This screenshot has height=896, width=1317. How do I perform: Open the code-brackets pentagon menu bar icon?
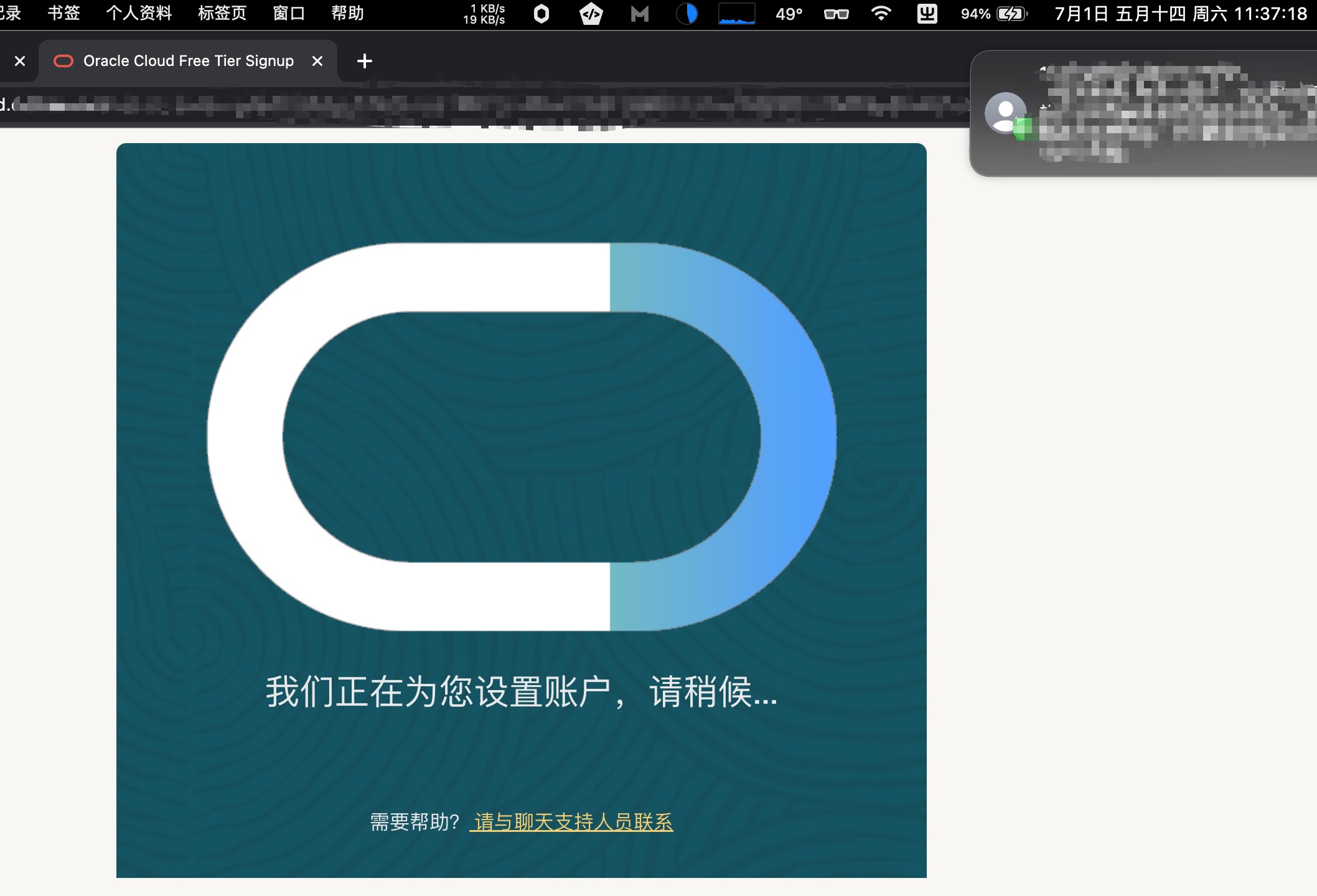point(591,14)
